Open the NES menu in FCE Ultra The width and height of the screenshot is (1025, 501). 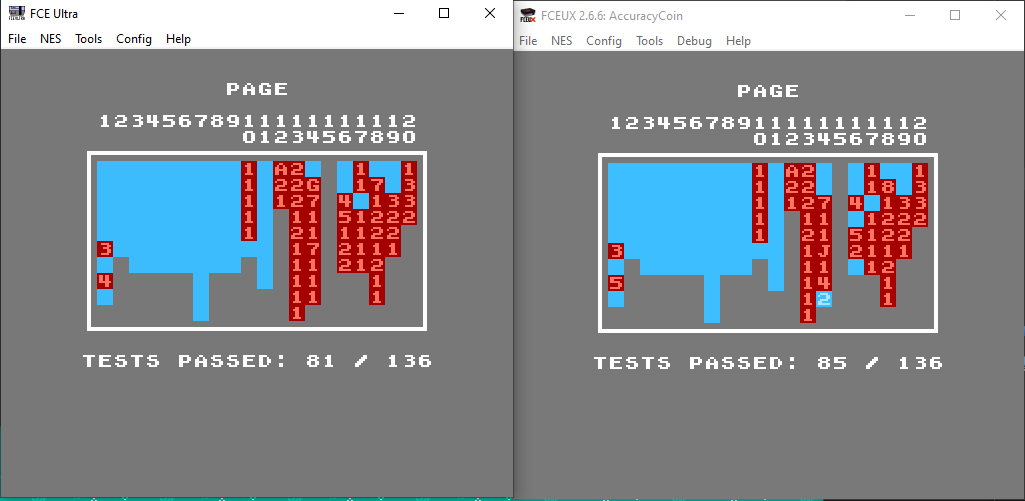click(x=50, y=39)
